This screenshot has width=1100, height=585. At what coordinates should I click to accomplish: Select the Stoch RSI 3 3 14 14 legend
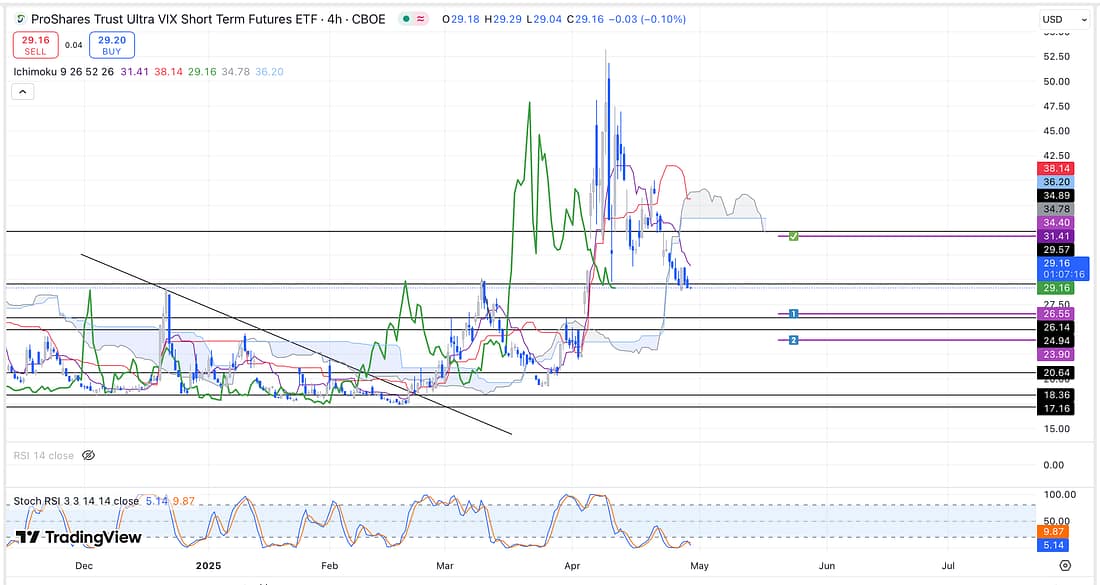(x=76, y=501)
